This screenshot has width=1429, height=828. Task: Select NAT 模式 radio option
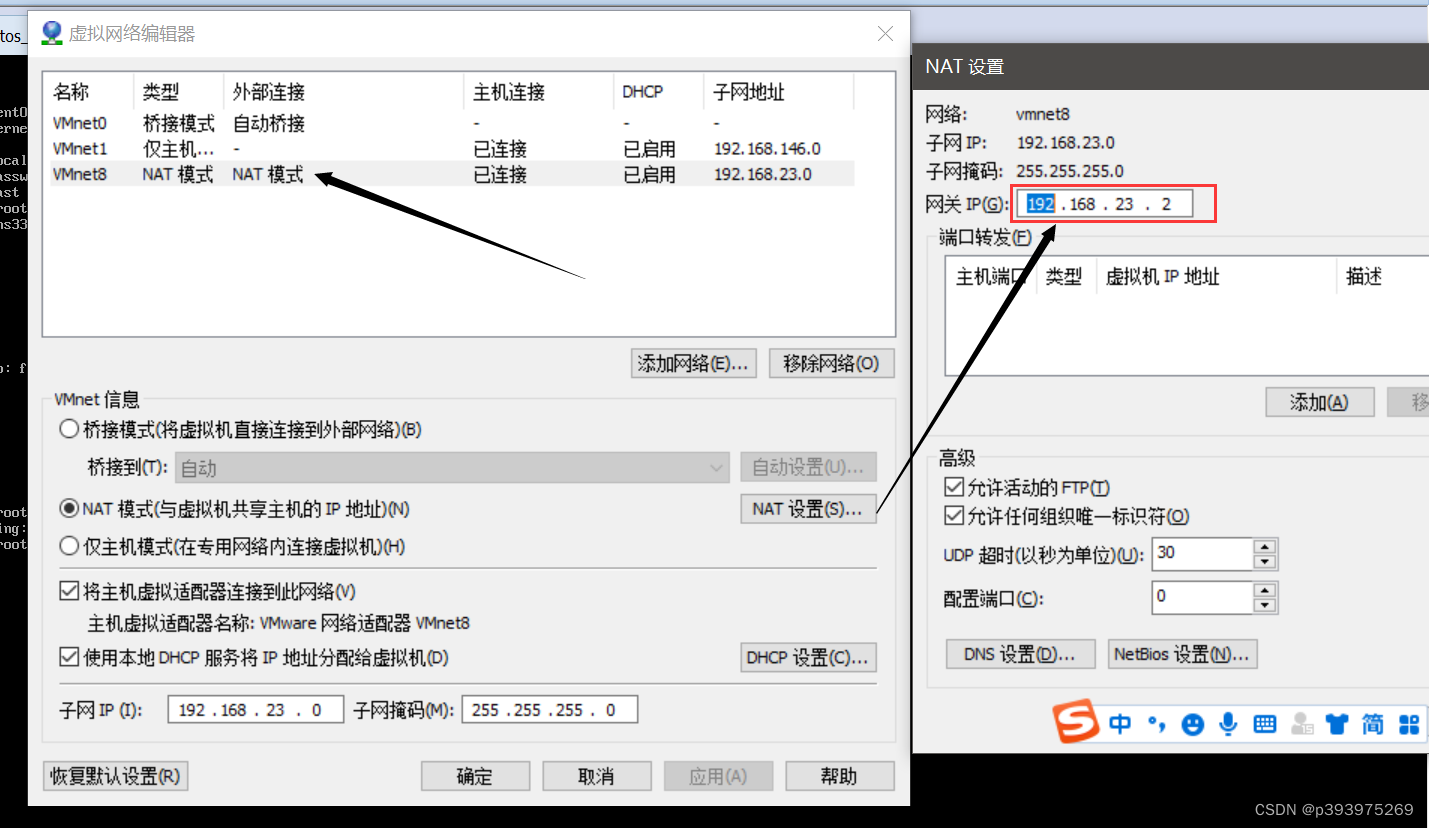[69, 509]
